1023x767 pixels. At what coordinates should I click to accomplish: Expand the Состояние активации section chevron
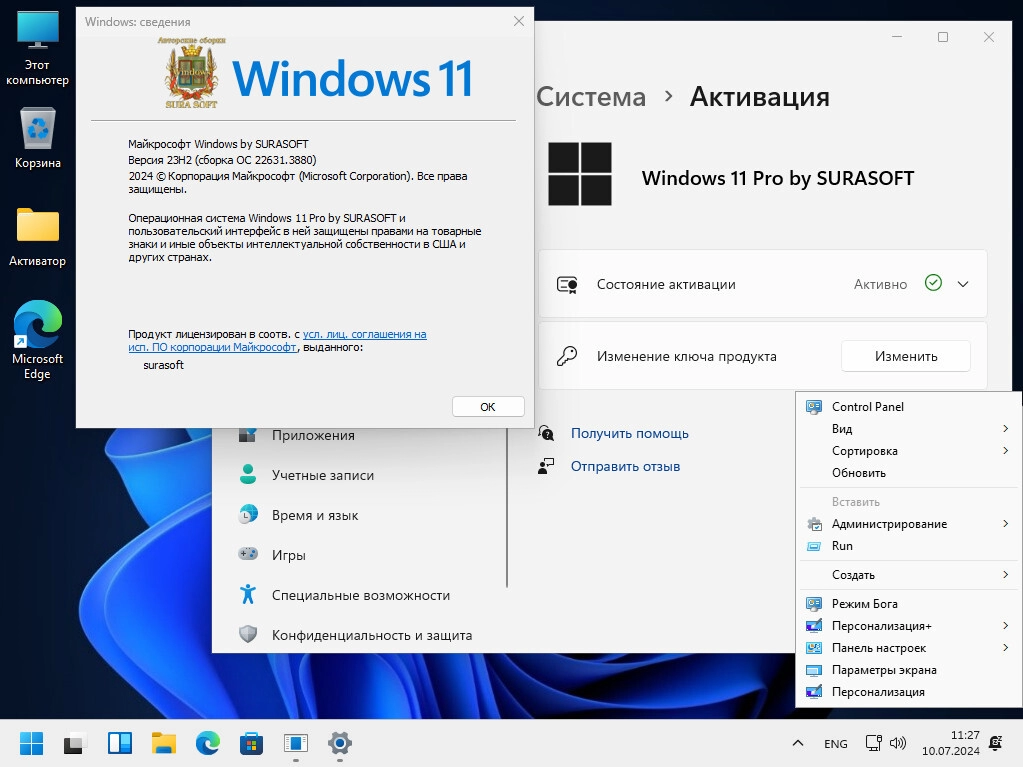tap(963, 284)
